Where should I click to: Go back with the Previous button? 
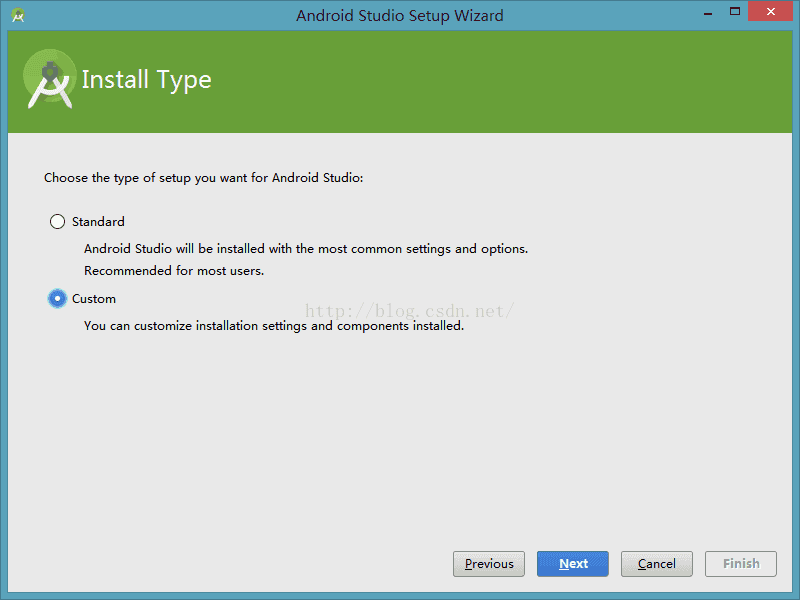[x=489, y=564]
